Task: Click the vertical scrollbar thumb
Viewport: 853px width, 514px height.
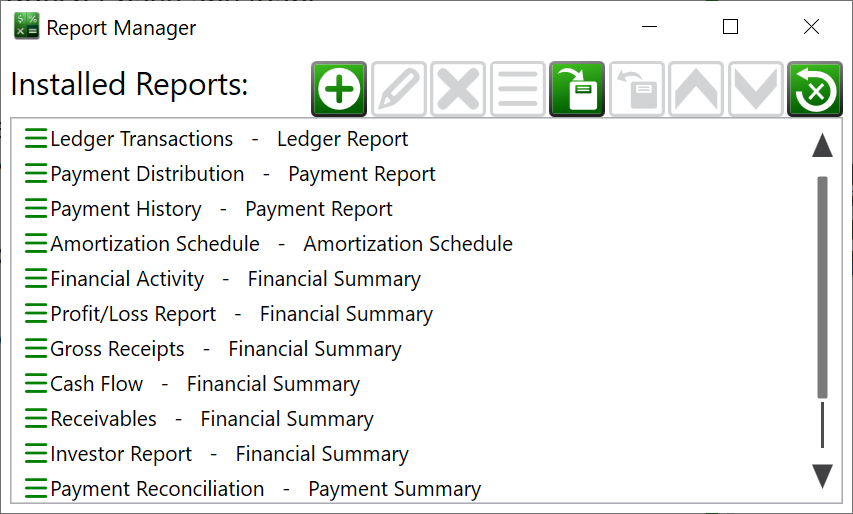Action: click(822, 287)
